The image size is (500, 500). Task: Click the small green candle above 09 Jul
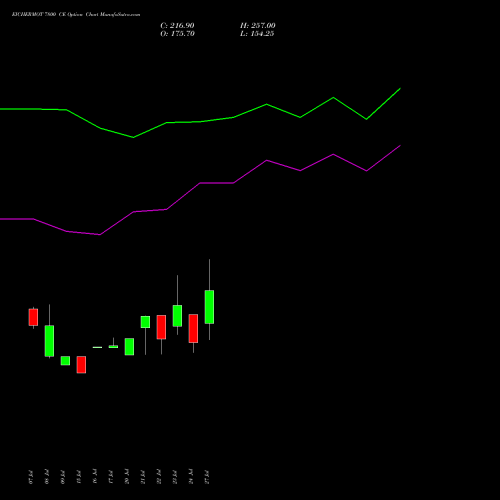65,361
